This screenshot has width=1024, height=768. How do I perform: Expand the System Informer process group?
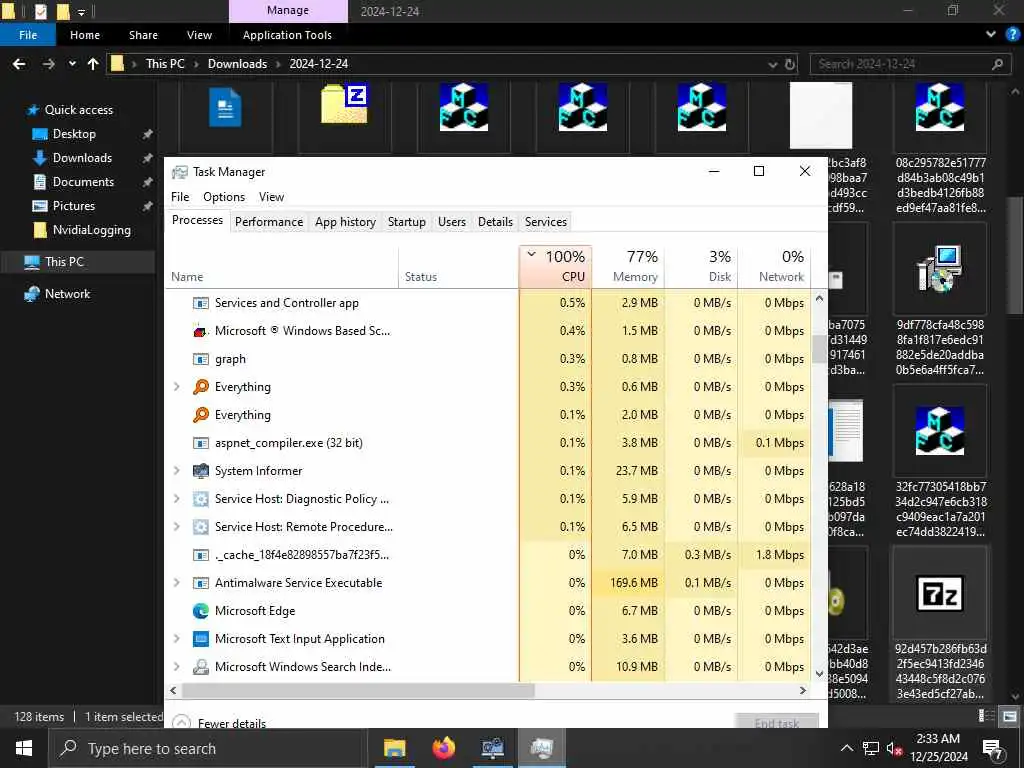point(176,471)
